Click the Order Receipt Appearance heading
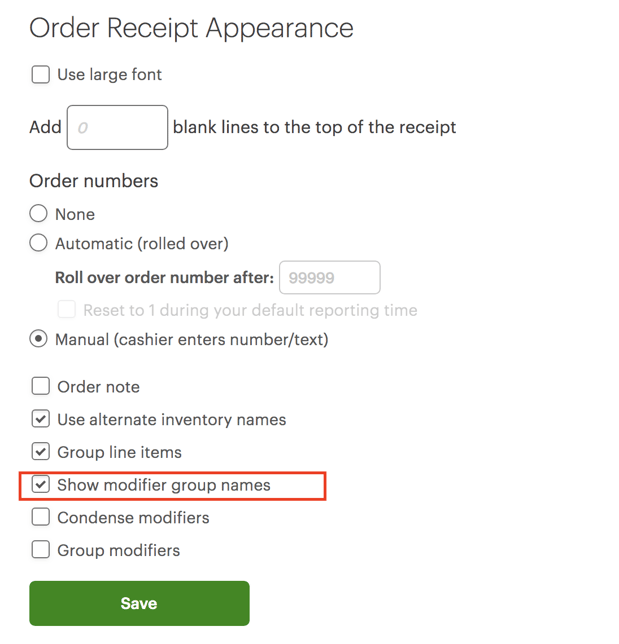619x644 pixels. coord(191,28)
